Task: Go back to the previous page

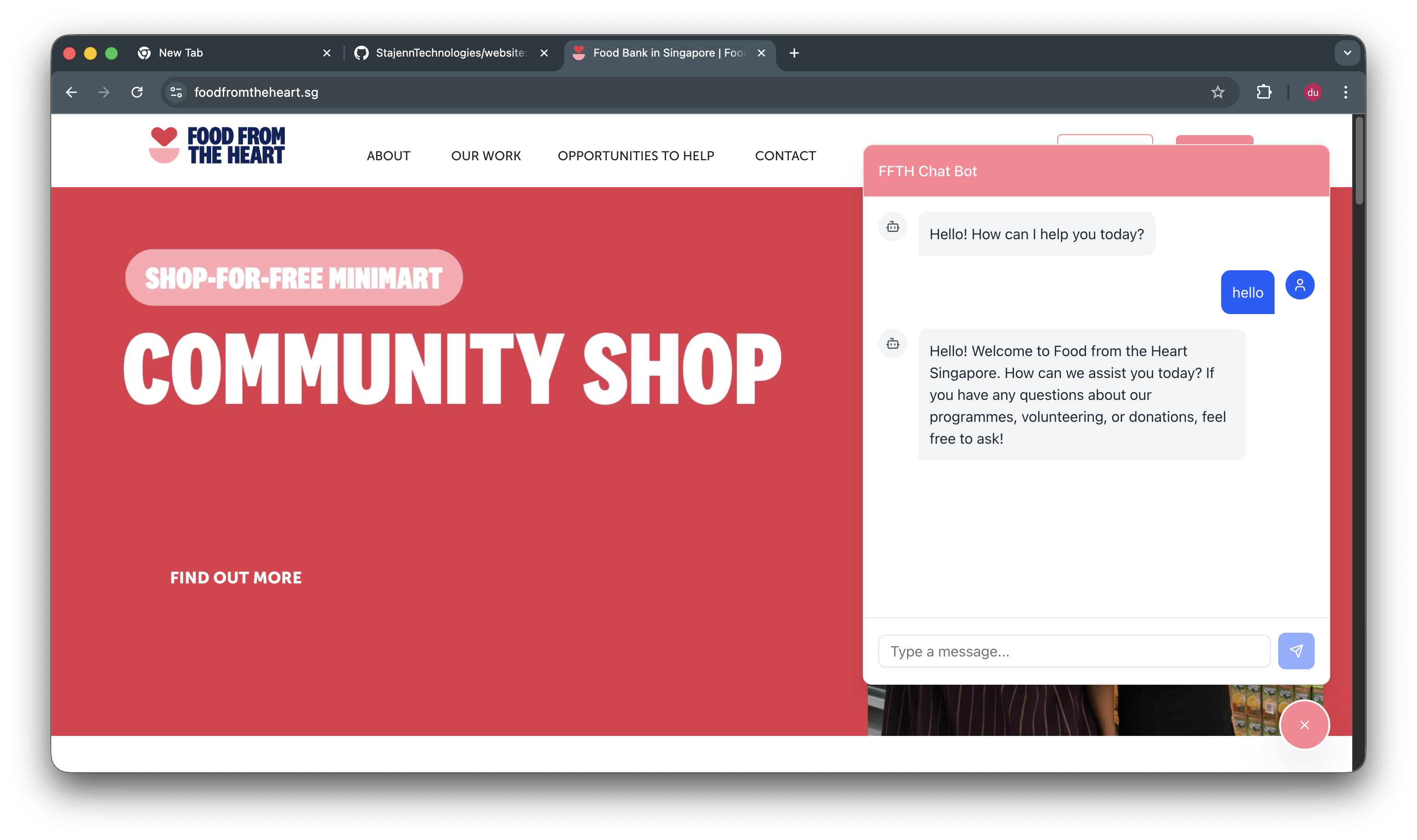Action: coord(71,92)
